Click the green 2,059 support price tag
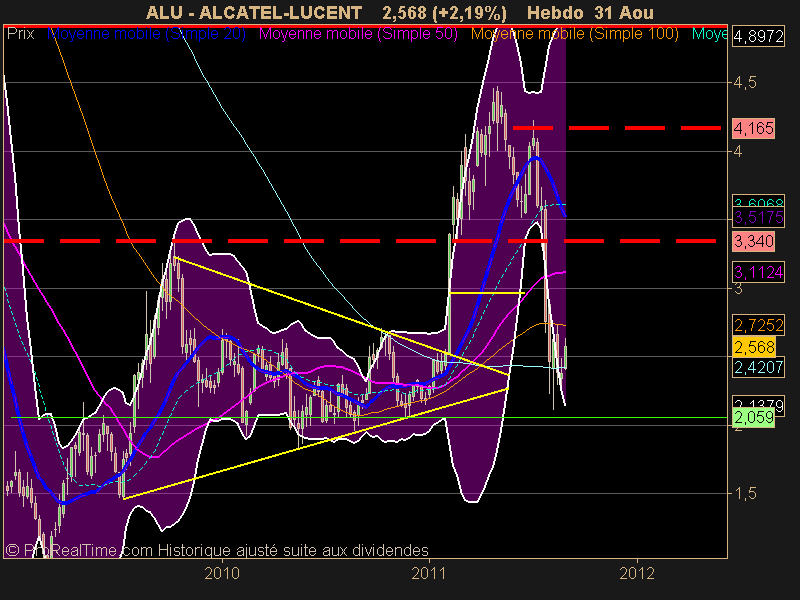The height and width of the screenshot is (600, 800). click(753, 417)
